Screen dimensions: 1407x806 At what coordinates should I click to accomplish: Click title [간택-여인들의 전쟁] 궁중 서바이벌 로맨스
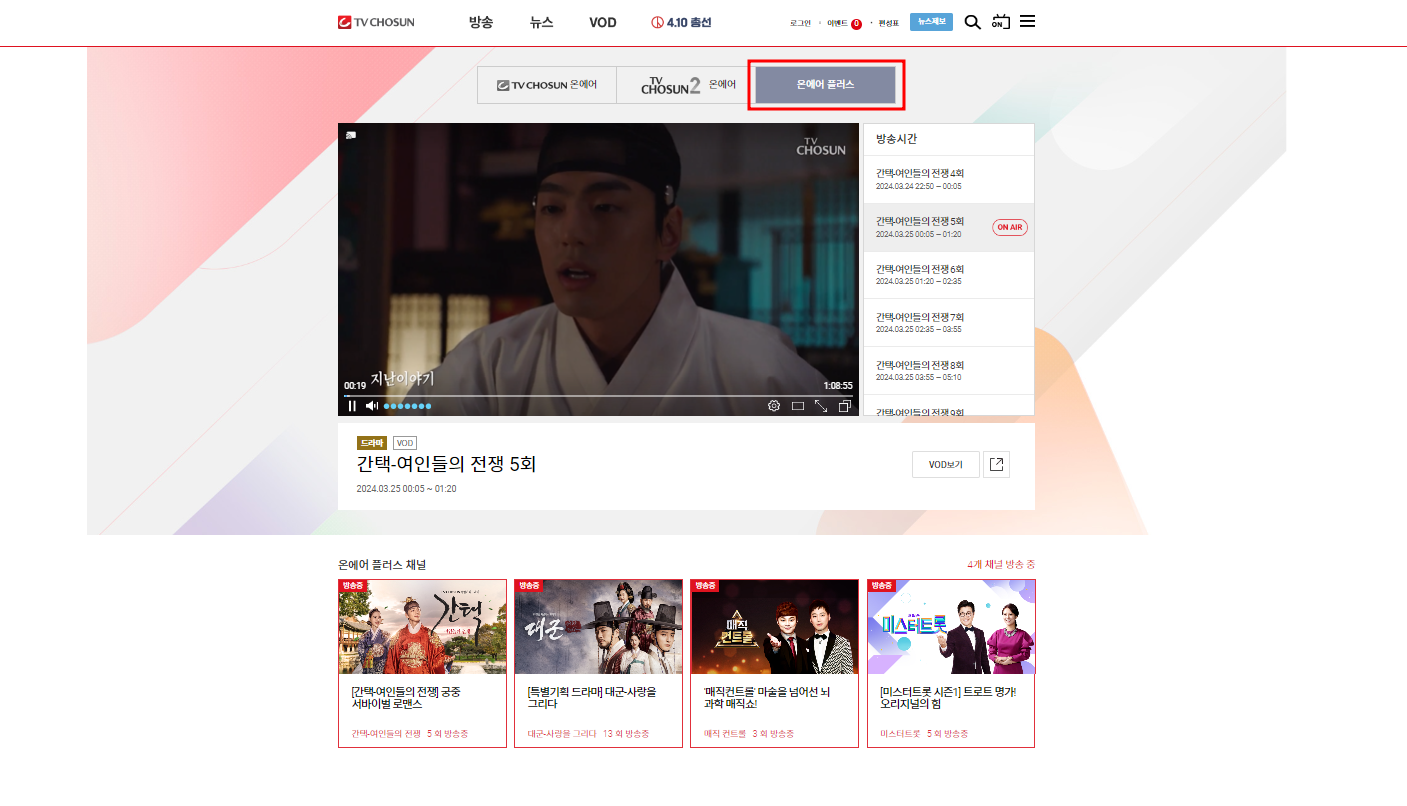[x=406, y=697]
